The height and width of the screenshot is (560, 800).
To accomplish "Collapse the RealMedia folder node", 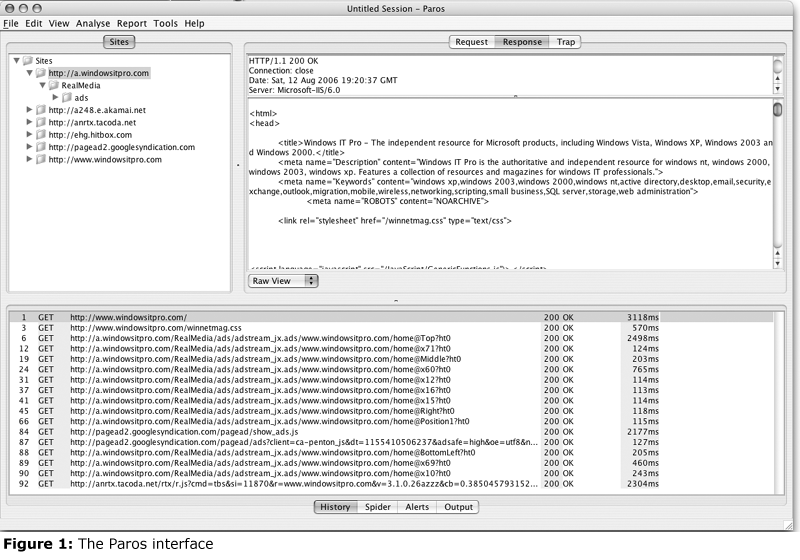I will [x=43, y=85].
